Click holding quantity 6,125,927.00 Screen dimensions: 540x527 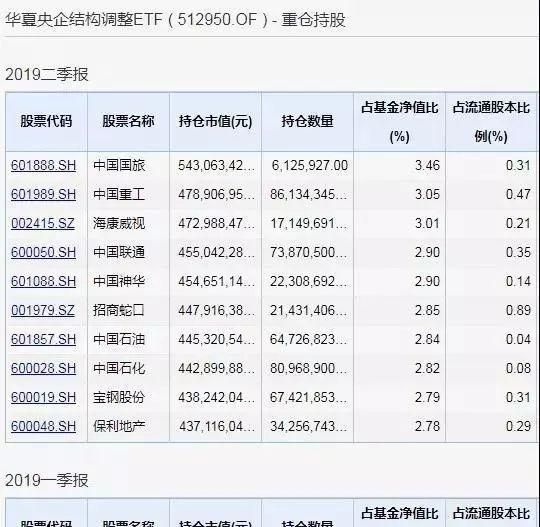click(310, 166)
